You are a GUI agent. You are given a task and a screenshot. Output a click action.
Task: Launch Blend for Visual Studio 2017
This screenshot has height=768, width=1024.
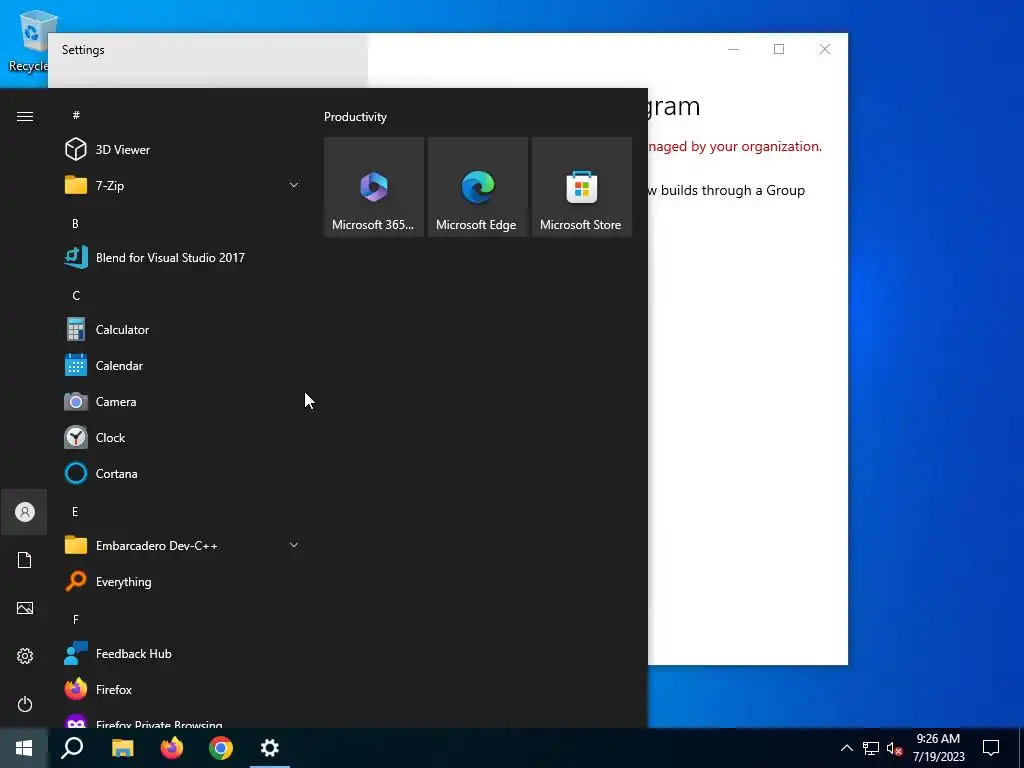[183, 257]
